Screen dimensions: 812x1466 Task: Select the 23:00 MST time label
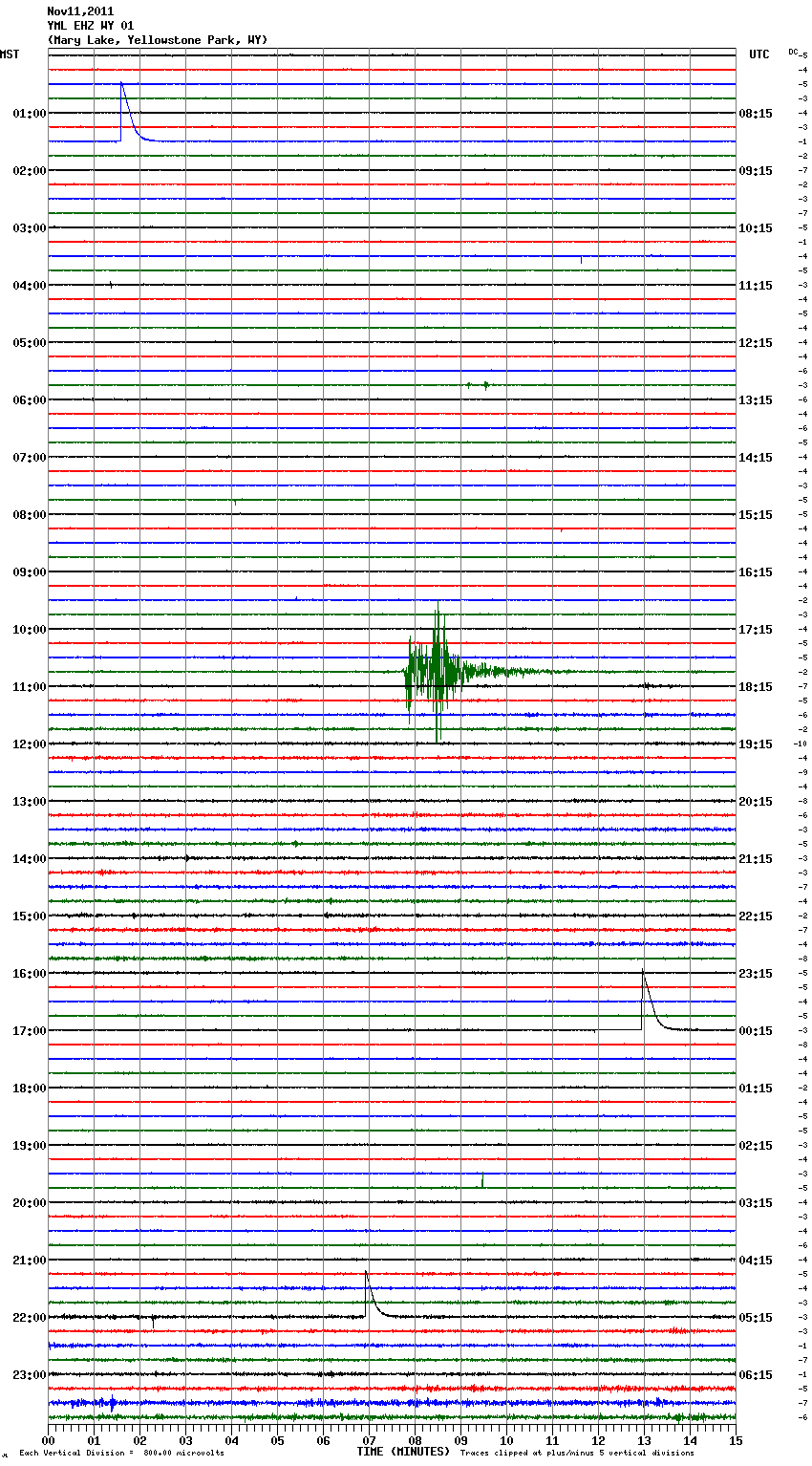click(x=30, y=1374)
